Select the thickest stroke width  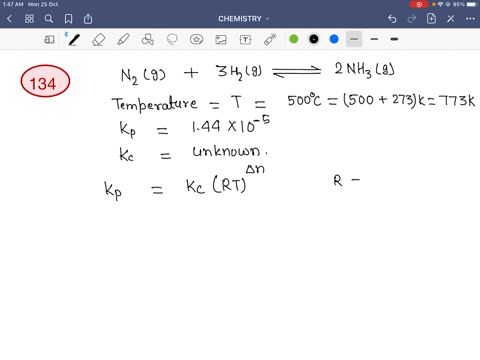point(394,39)
